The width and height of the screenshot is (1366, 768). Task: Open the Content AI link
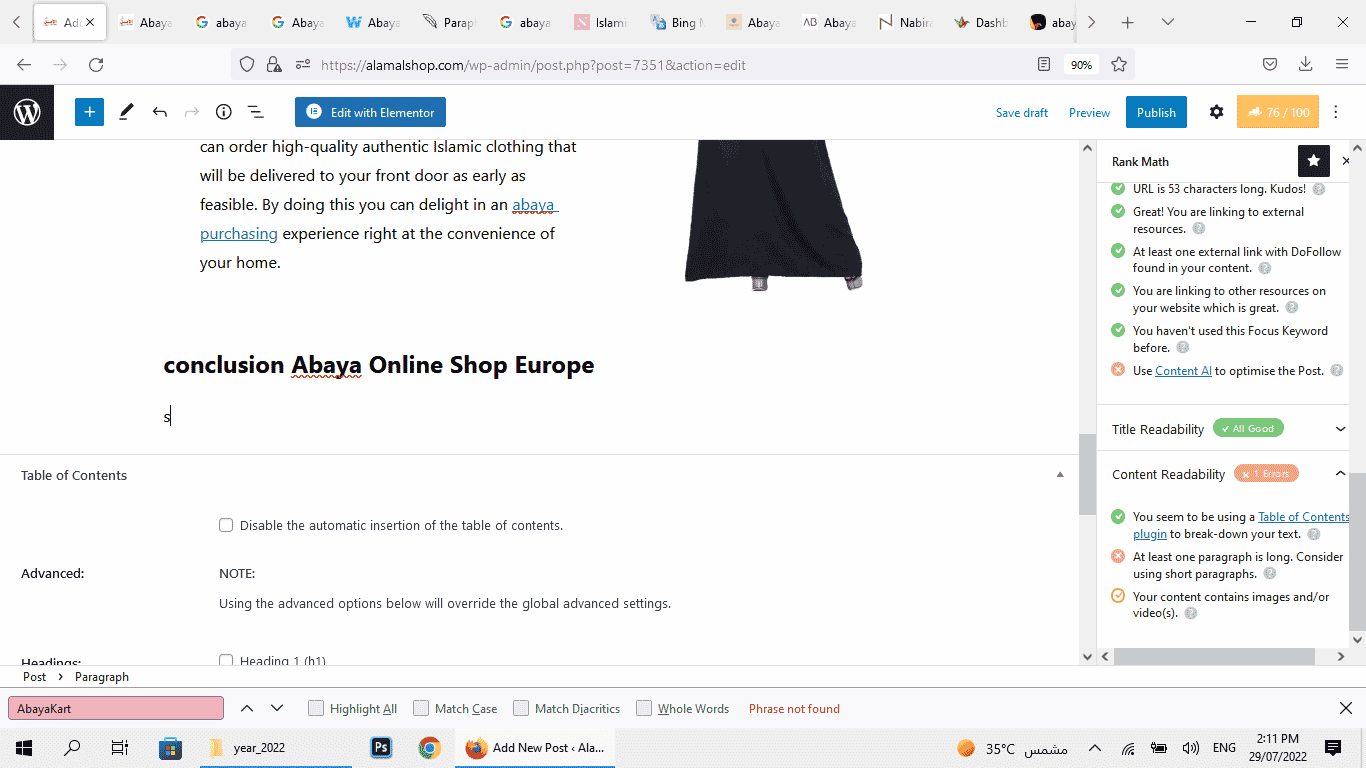(x=1183, y=371)
